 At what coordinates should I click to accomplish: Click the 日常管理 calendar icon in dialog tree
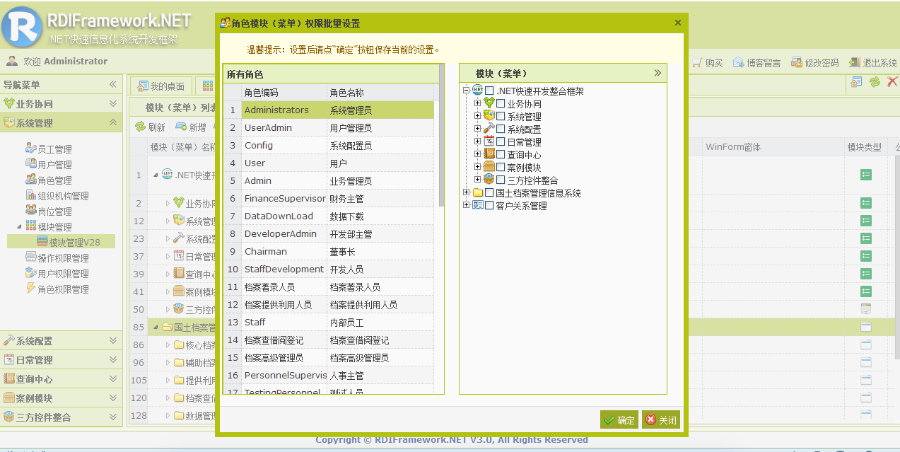pyautogui.click(x=489, y=141)
